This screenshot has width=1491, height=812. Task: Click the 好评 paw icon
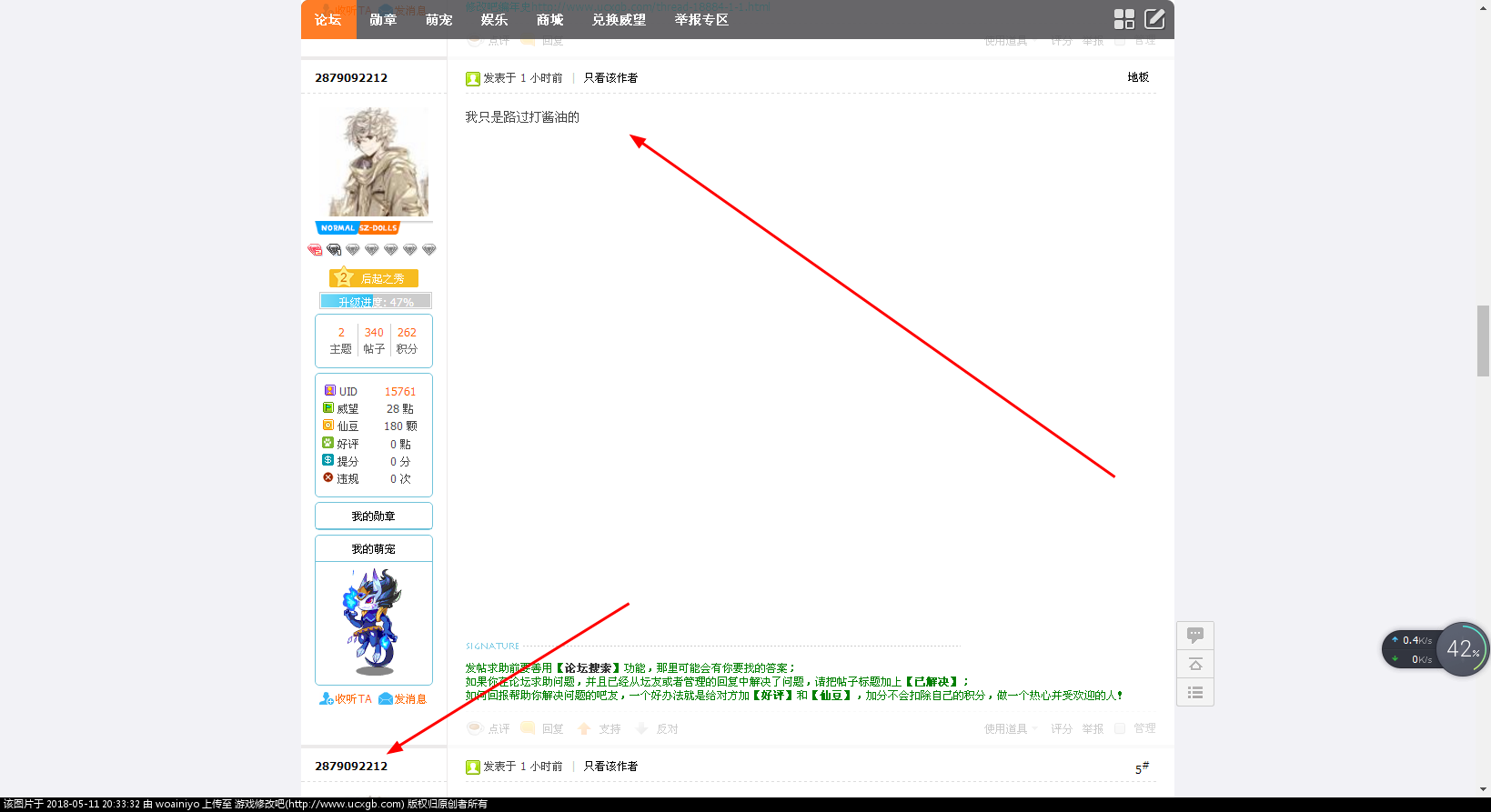[x=328, y=443]
